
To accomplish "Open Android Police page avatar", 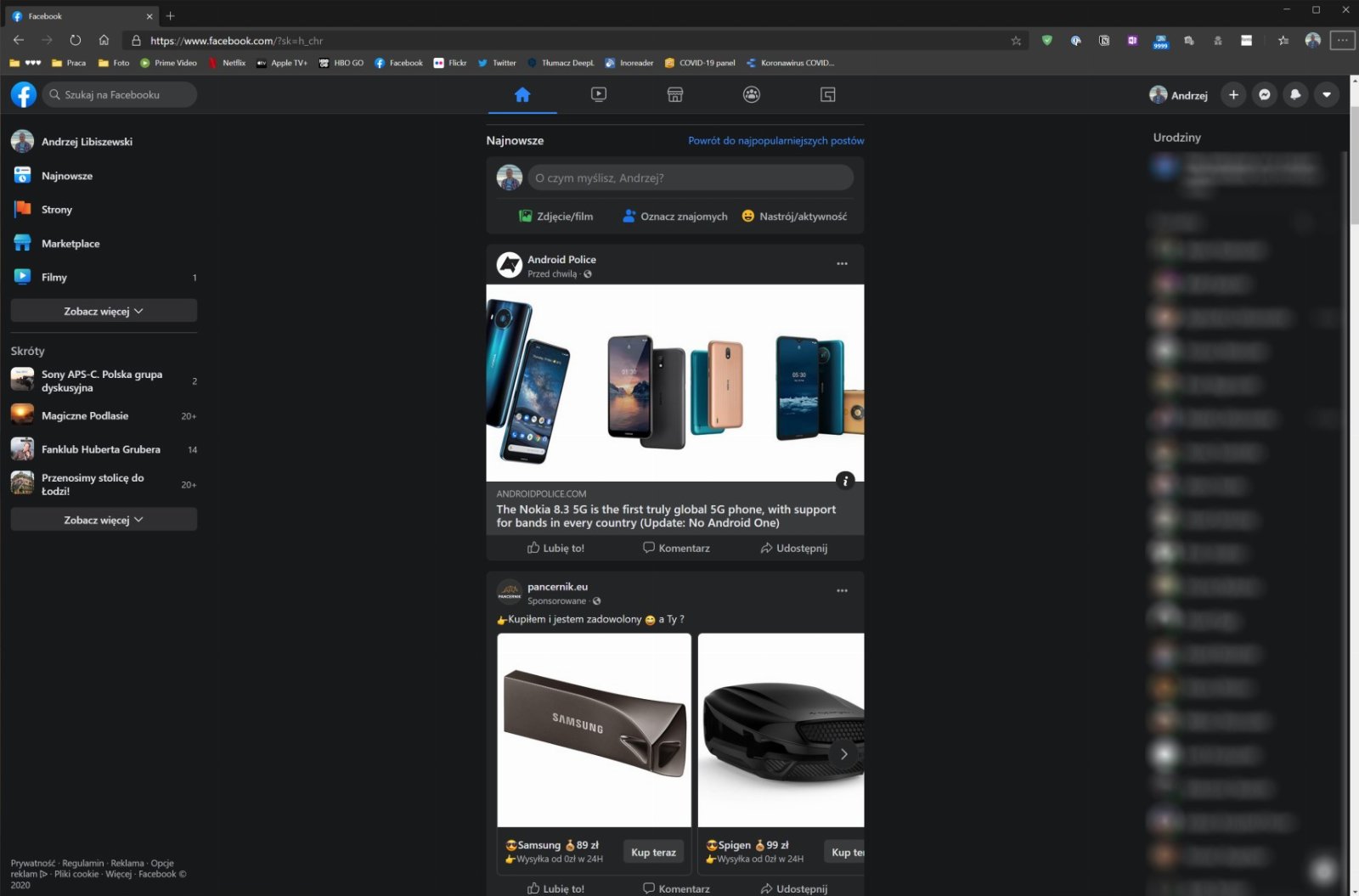I will (509, 265).
